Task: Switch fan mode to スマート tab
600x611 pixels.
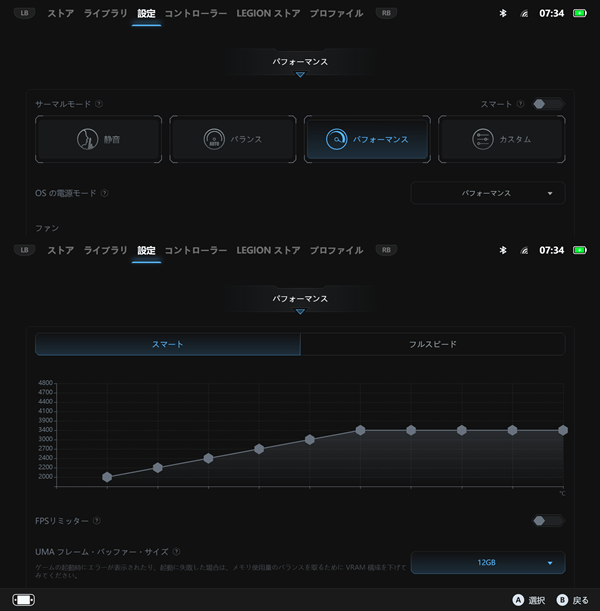Action: pyautogui.click(x=168, y=344)
